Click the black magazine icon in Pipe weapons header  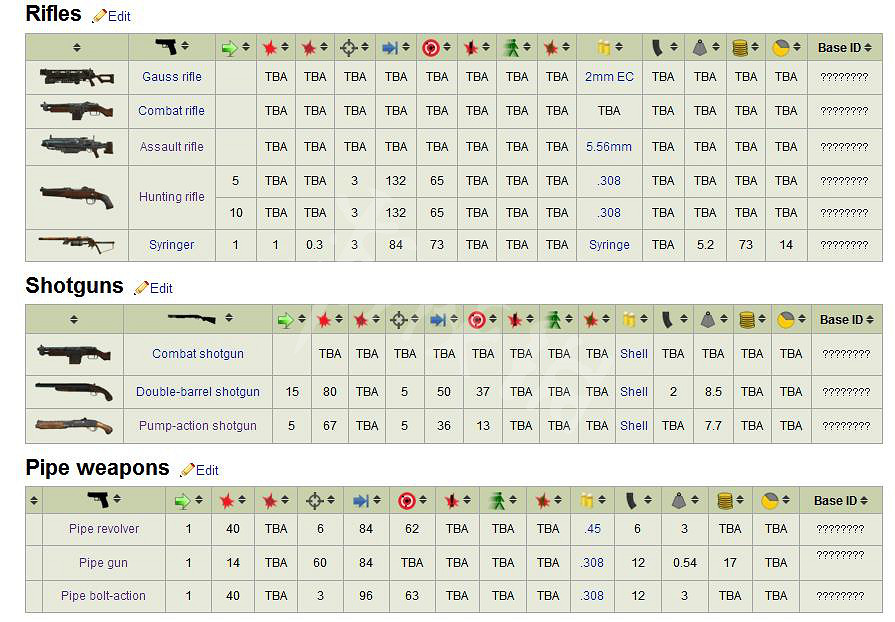pos(632,501)
